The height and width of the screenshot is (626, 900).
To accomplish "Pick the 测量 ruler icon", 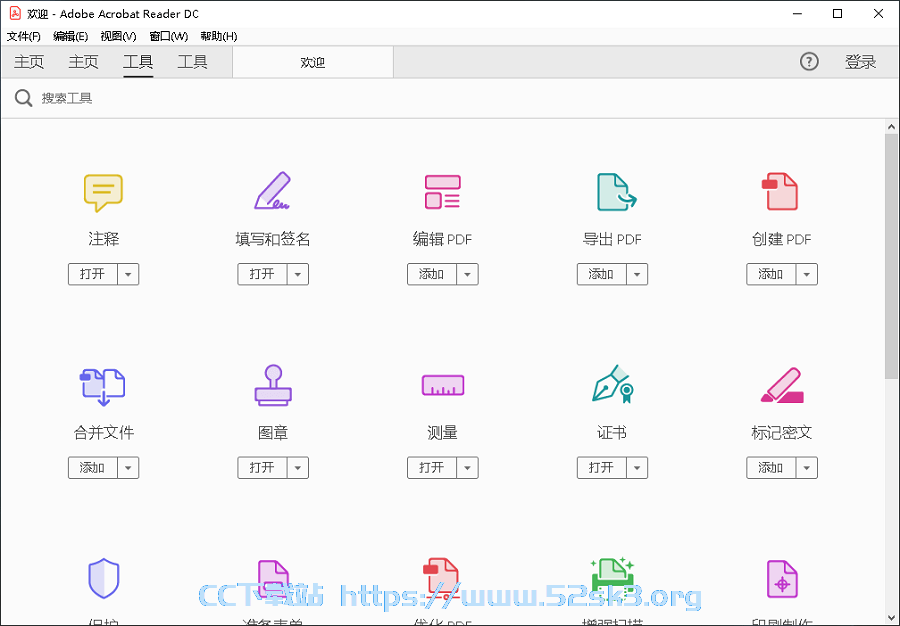I will (443, 385).
